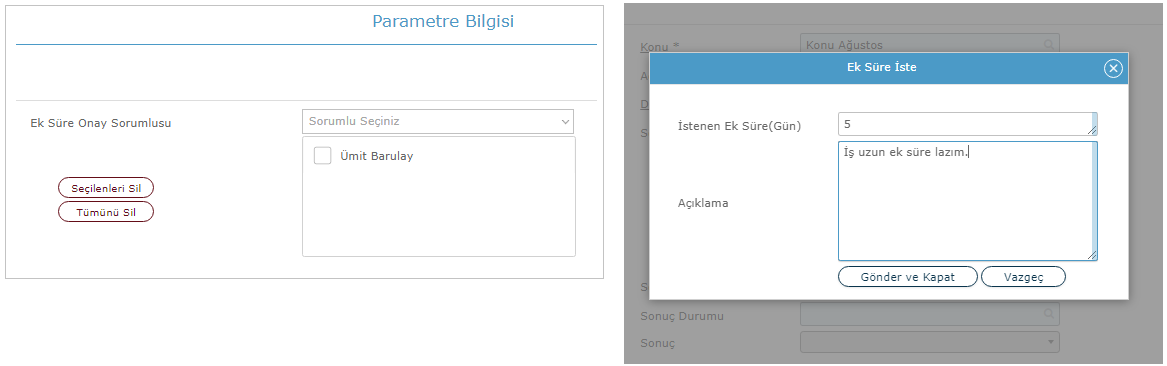Click the Açıklama textarea scrollbar

pyautogui.click(x=1094, y=196)
